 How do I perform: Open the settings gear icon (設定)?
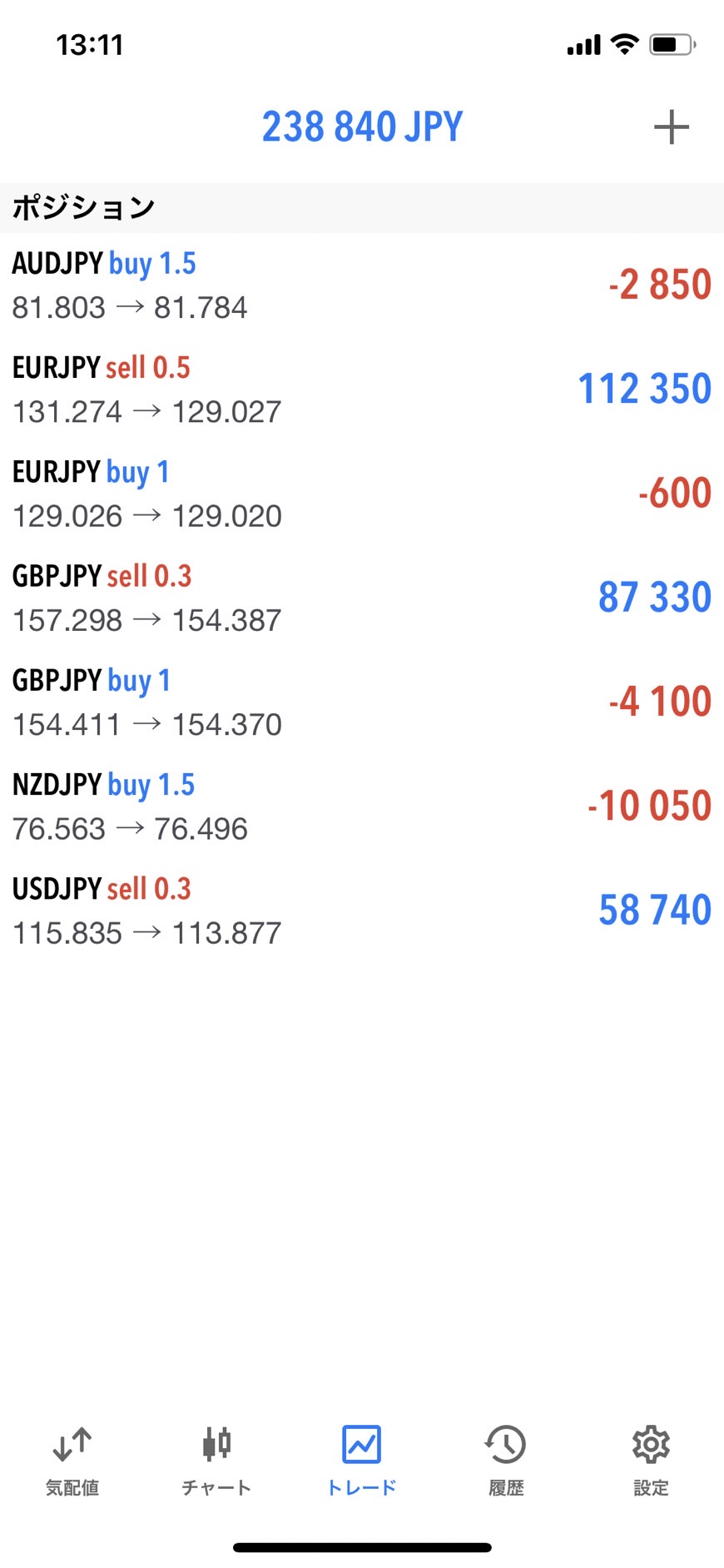651,1445
